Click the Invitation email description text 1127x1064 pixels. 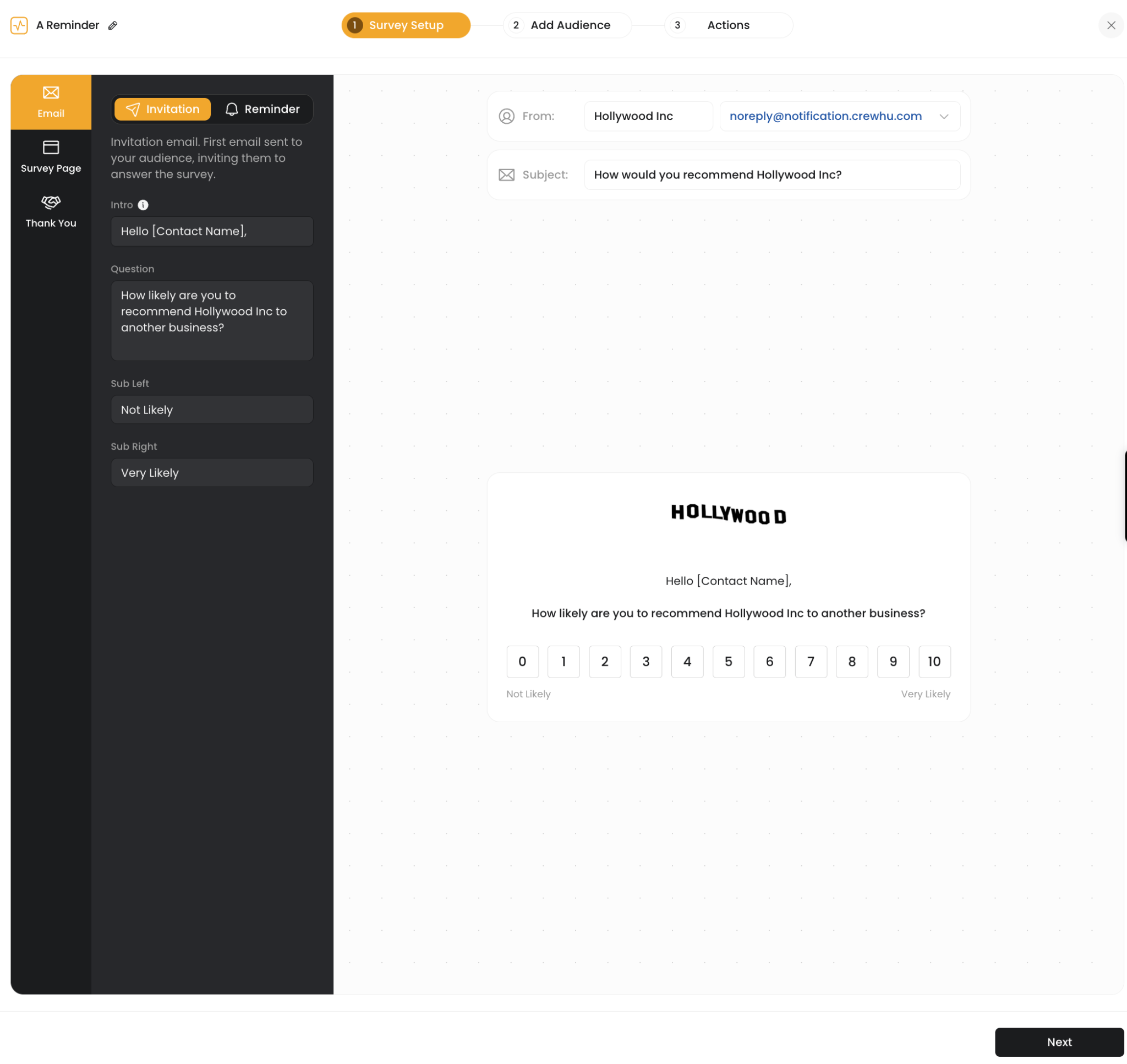207,158
